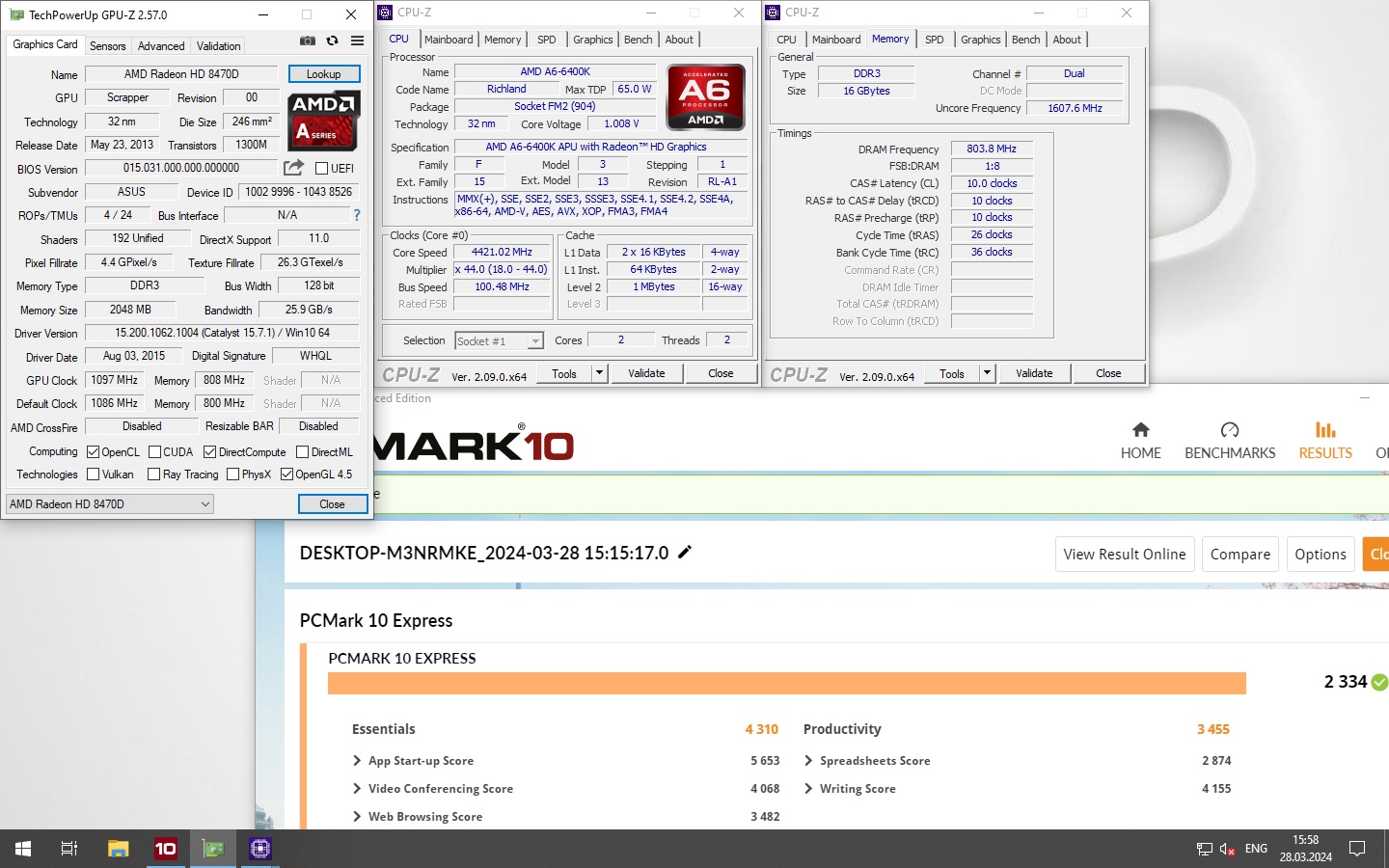This screenshot has height=868, width=1389.
Task: Expand Web Browsing Score
Action: pyautogui.click(x=357, y=817)
